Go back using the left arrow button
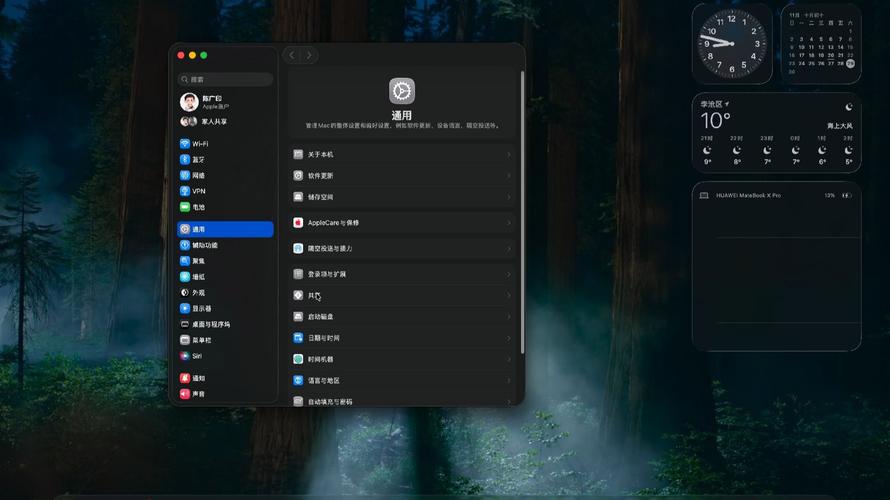 (x=292, y=55)
